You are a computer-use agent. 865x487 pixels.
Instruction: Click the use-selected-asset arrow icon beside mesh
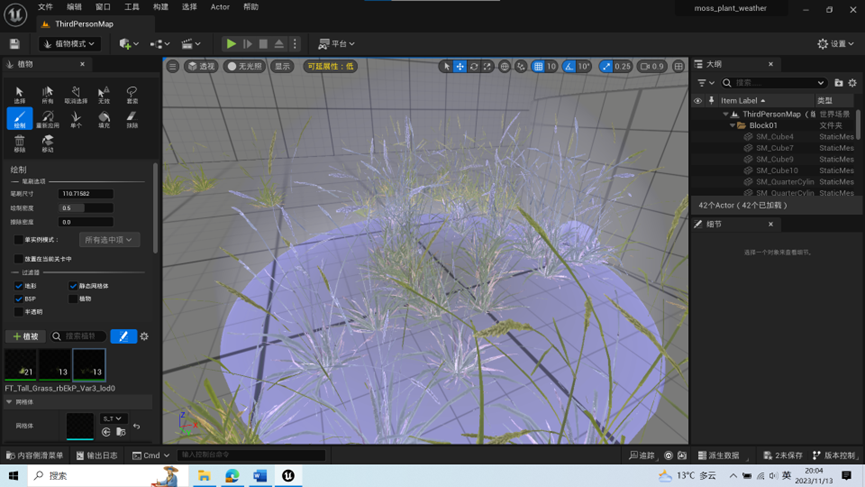pos(106,432)
